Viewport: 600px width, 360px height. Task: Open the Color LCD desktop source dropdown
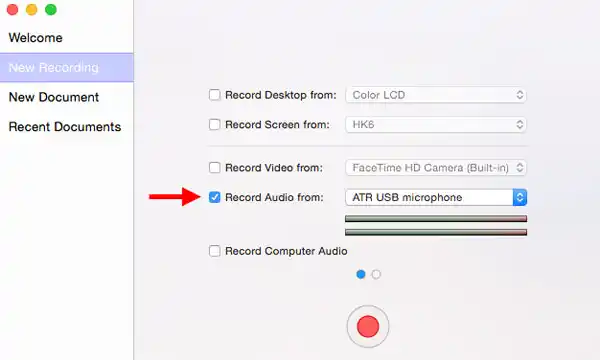point(436,95)
